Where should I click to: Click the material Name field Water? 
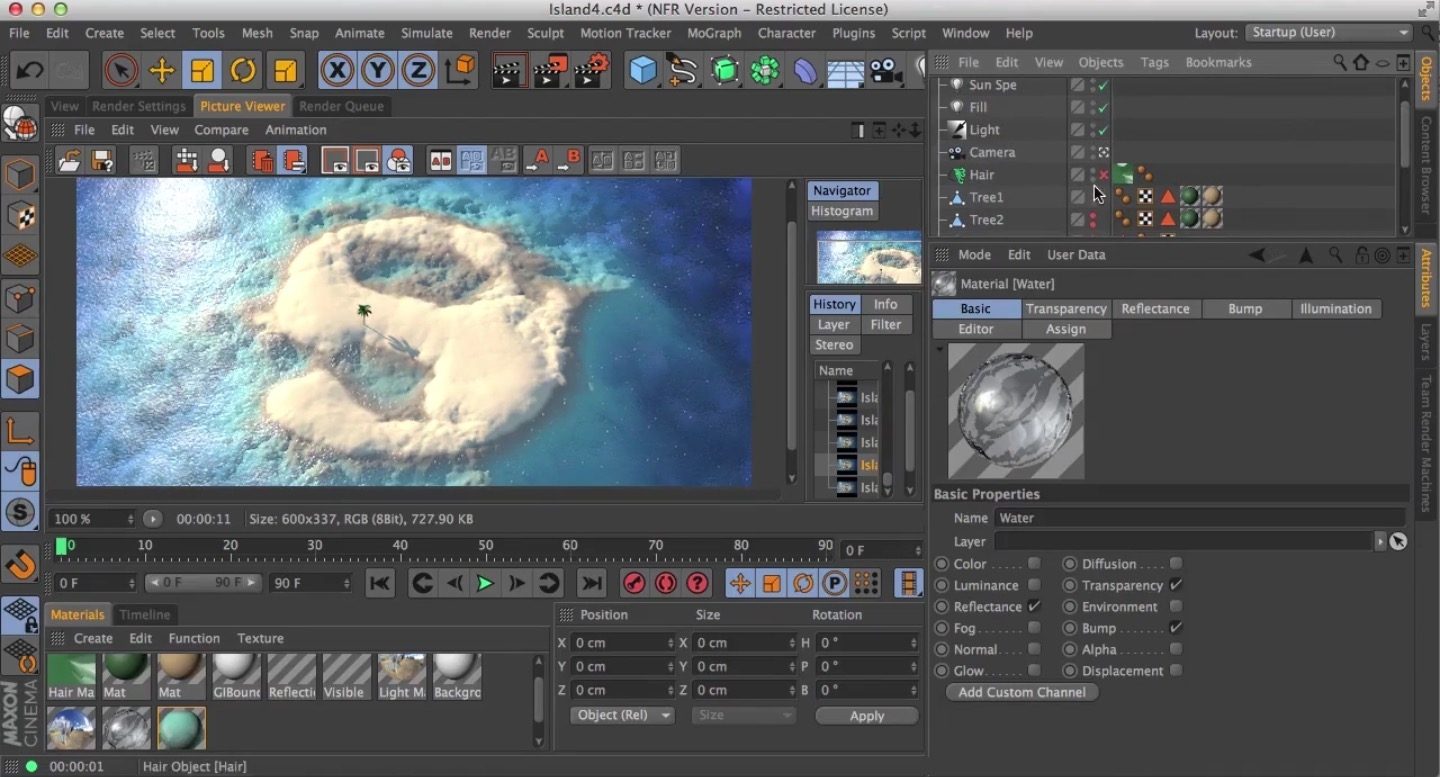1199,518
